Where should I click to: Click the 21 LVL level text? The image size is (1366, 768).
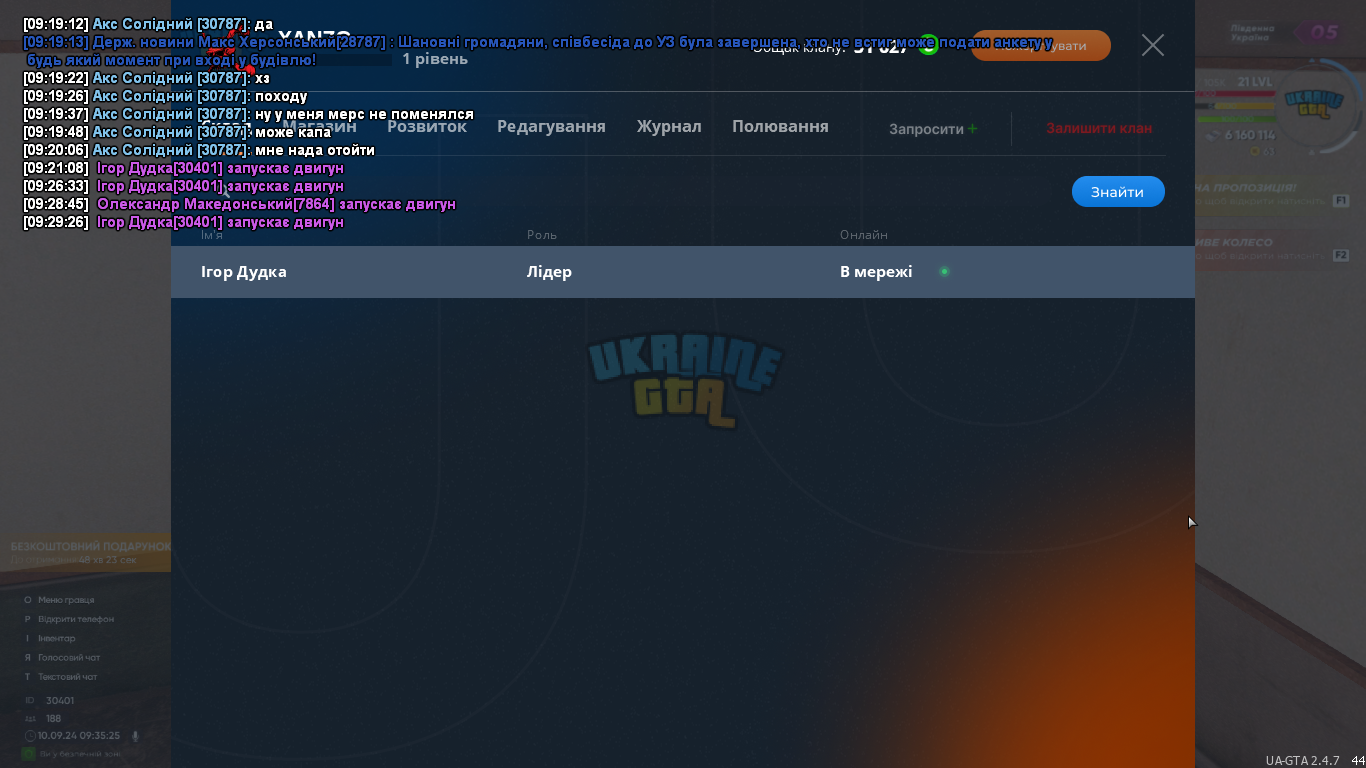coord(1256,81)
